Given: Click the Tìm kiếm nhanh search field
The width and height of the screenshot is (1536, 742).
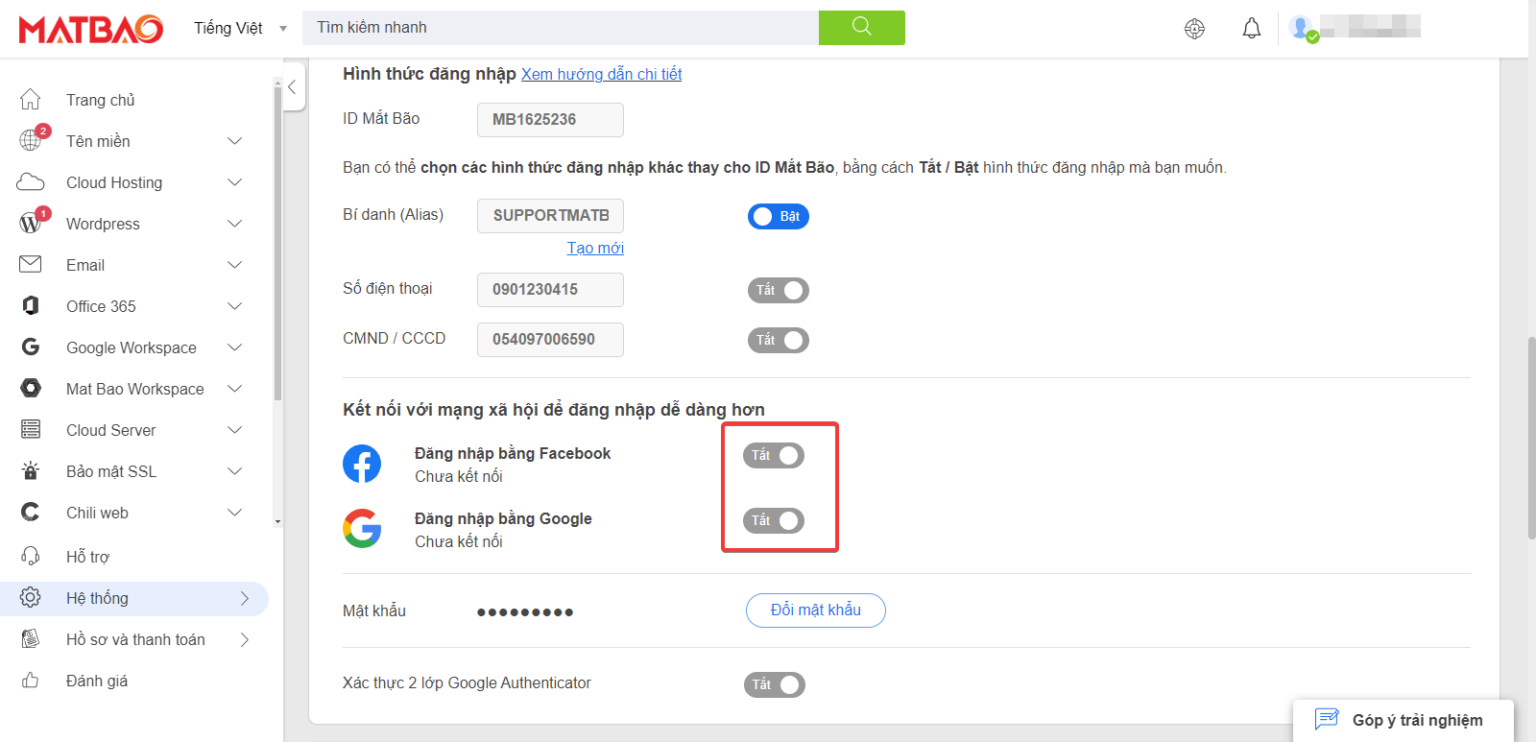Looking at the screenshot, I should tap(560, 27).
